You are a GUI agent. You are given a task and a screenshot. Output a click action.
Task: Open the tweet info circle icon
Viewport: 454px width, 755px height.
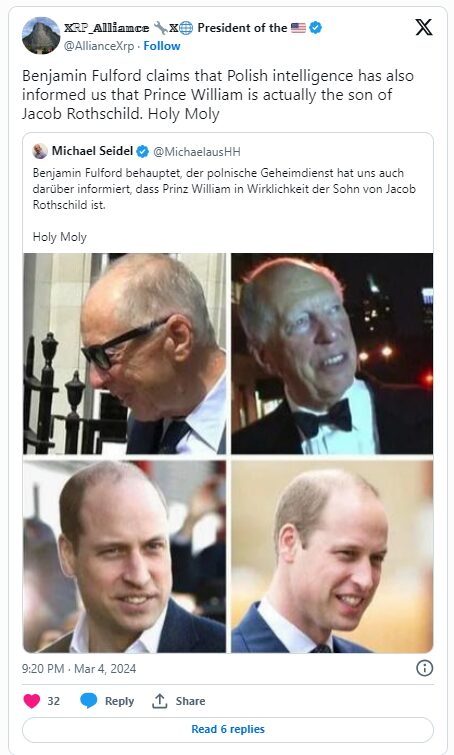pos(425,668)
